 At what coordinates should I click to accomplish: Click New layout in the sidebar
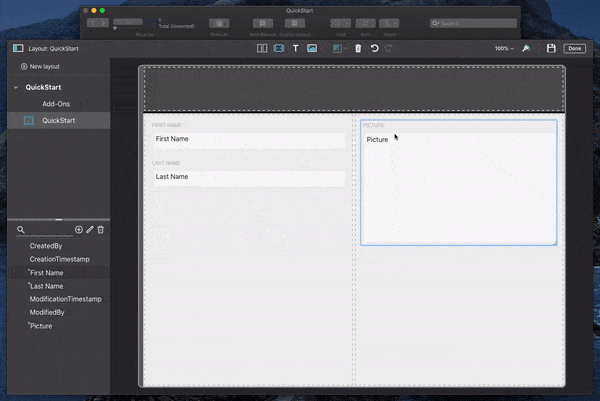[40, 67]
